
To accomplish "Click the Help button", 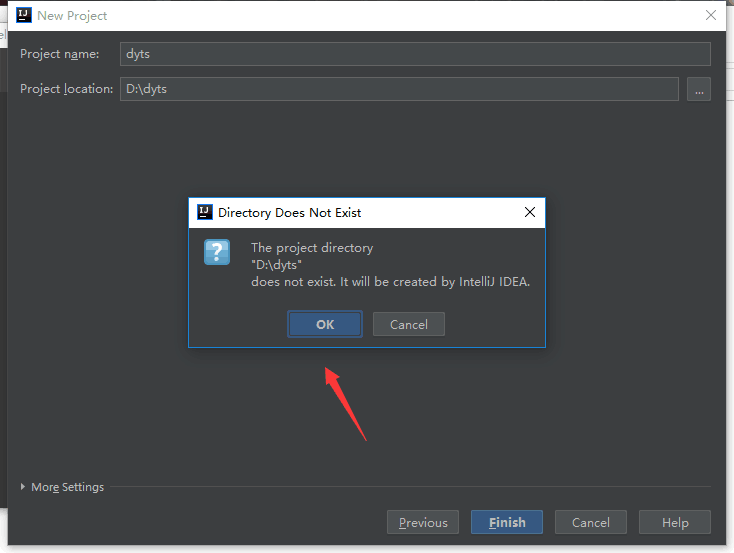I will pyautogui.click(x=675, y=523).
